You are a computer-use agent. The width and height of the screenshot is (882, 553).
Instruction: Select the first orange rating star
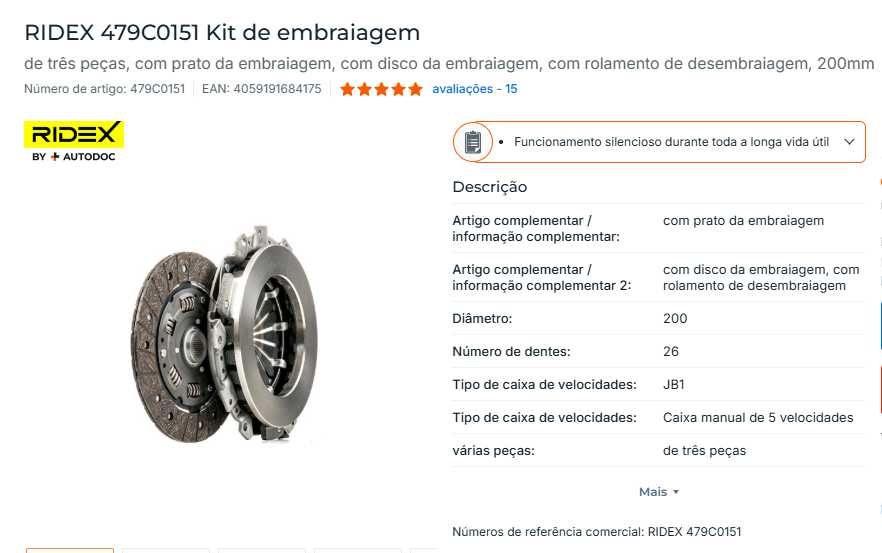click(x=348, y=89)
